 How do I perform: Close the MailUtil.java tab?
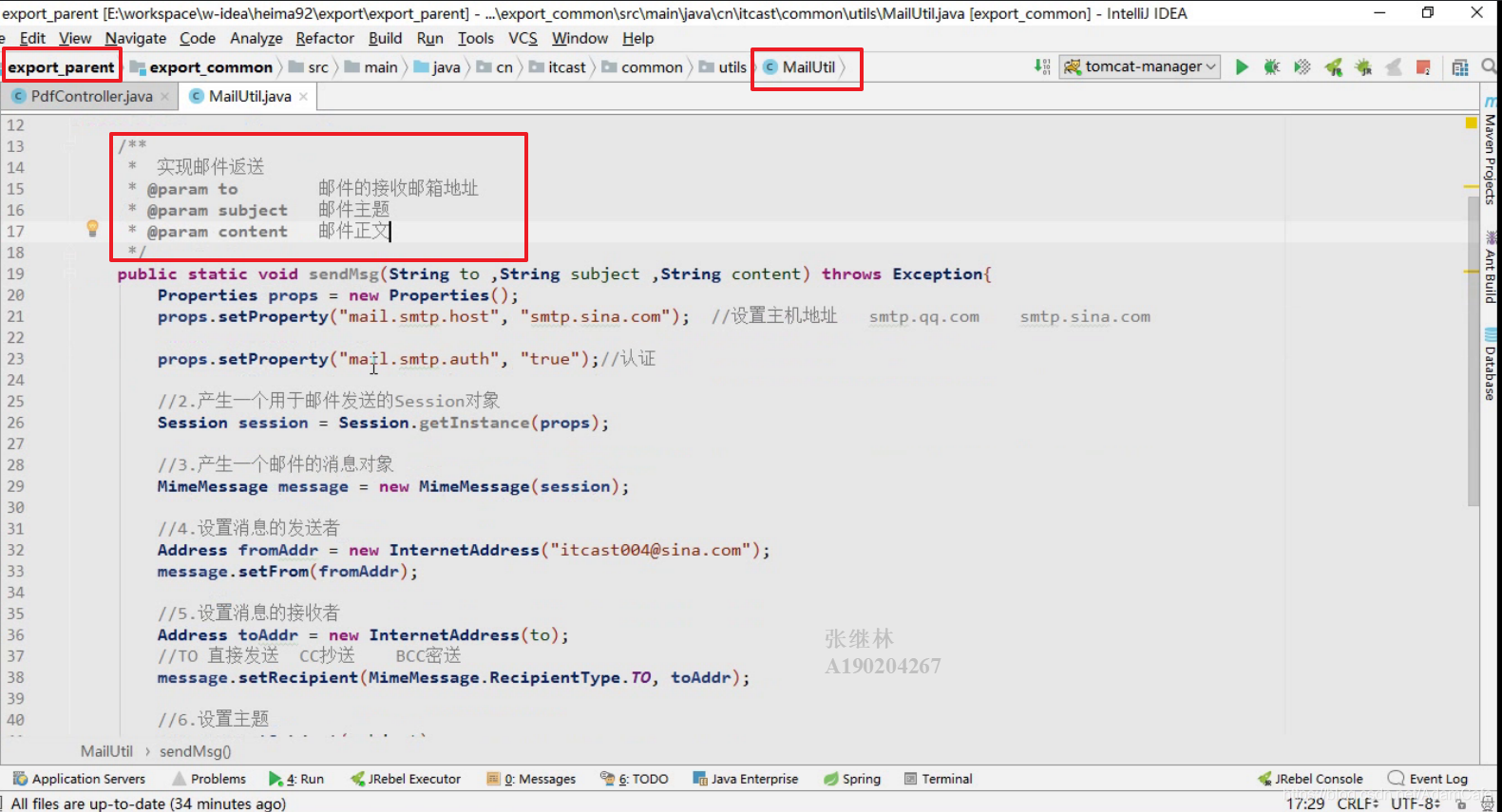point(303,96)
